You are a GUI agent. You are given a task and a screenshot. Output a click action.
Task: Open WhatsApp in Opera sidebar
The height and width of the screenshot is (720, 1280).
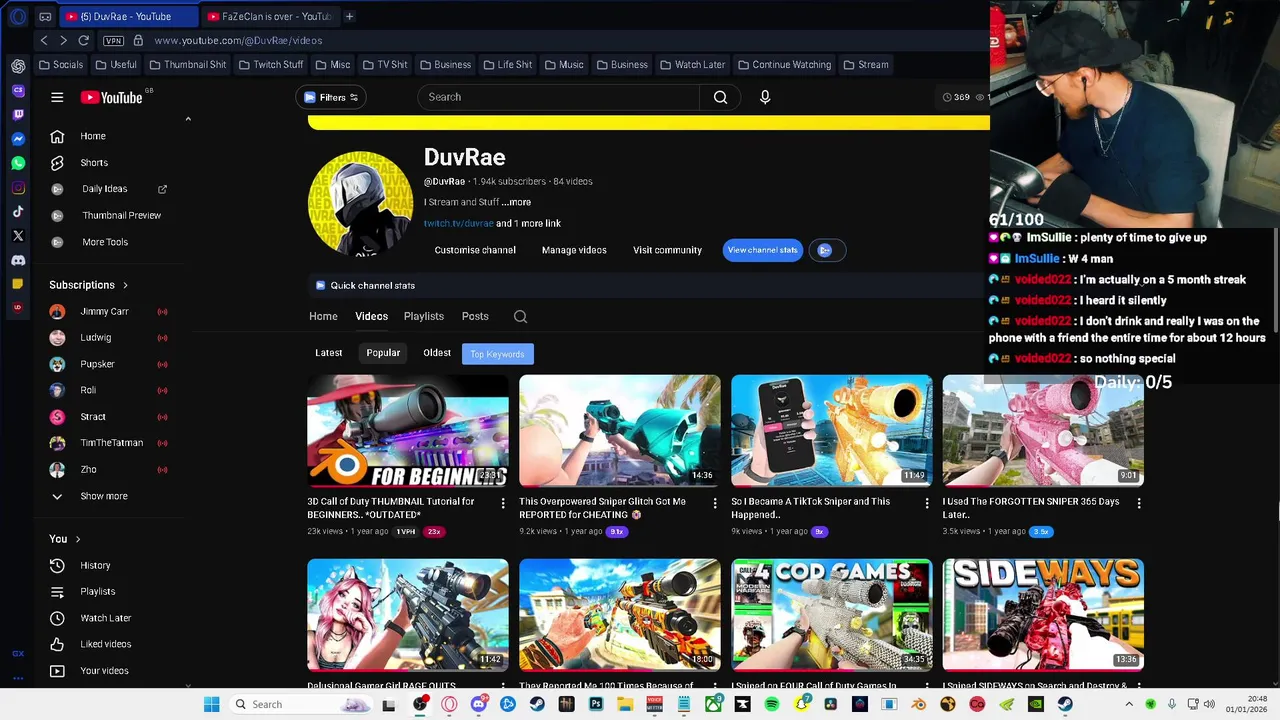[18, 163]
